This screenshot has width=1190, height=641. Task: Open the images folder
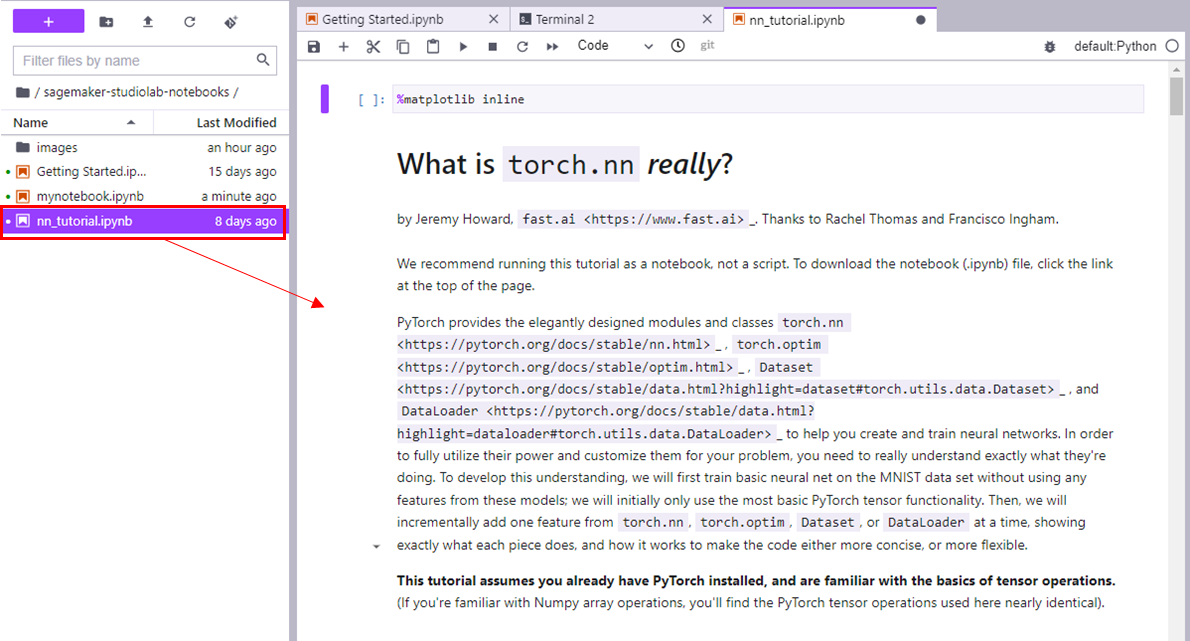[x=144, y=147]
